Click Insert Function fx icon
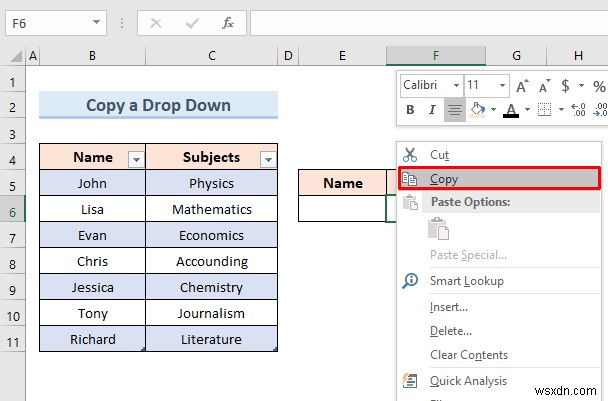 228,23
